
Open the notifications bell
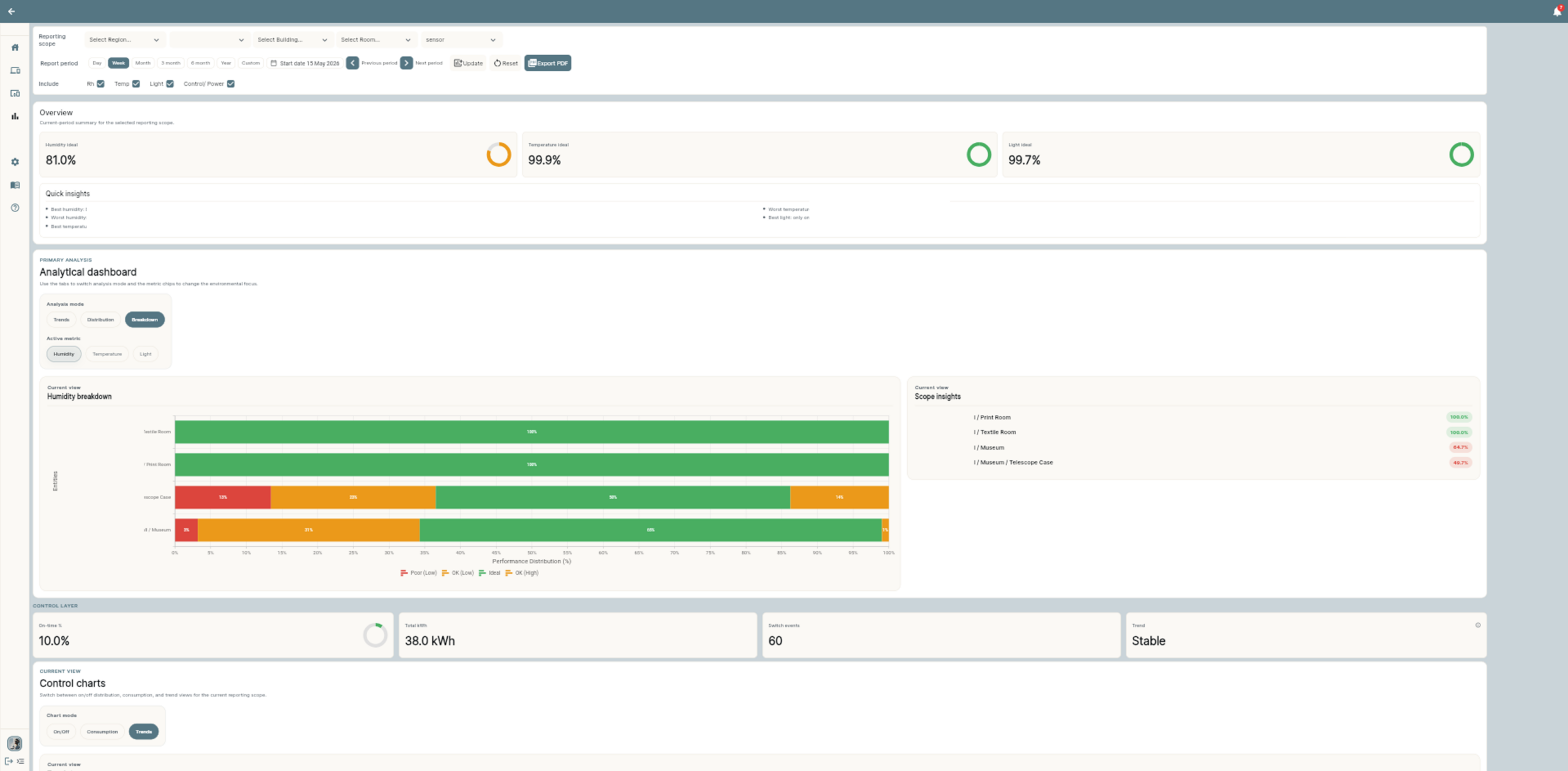[1557, 11]
